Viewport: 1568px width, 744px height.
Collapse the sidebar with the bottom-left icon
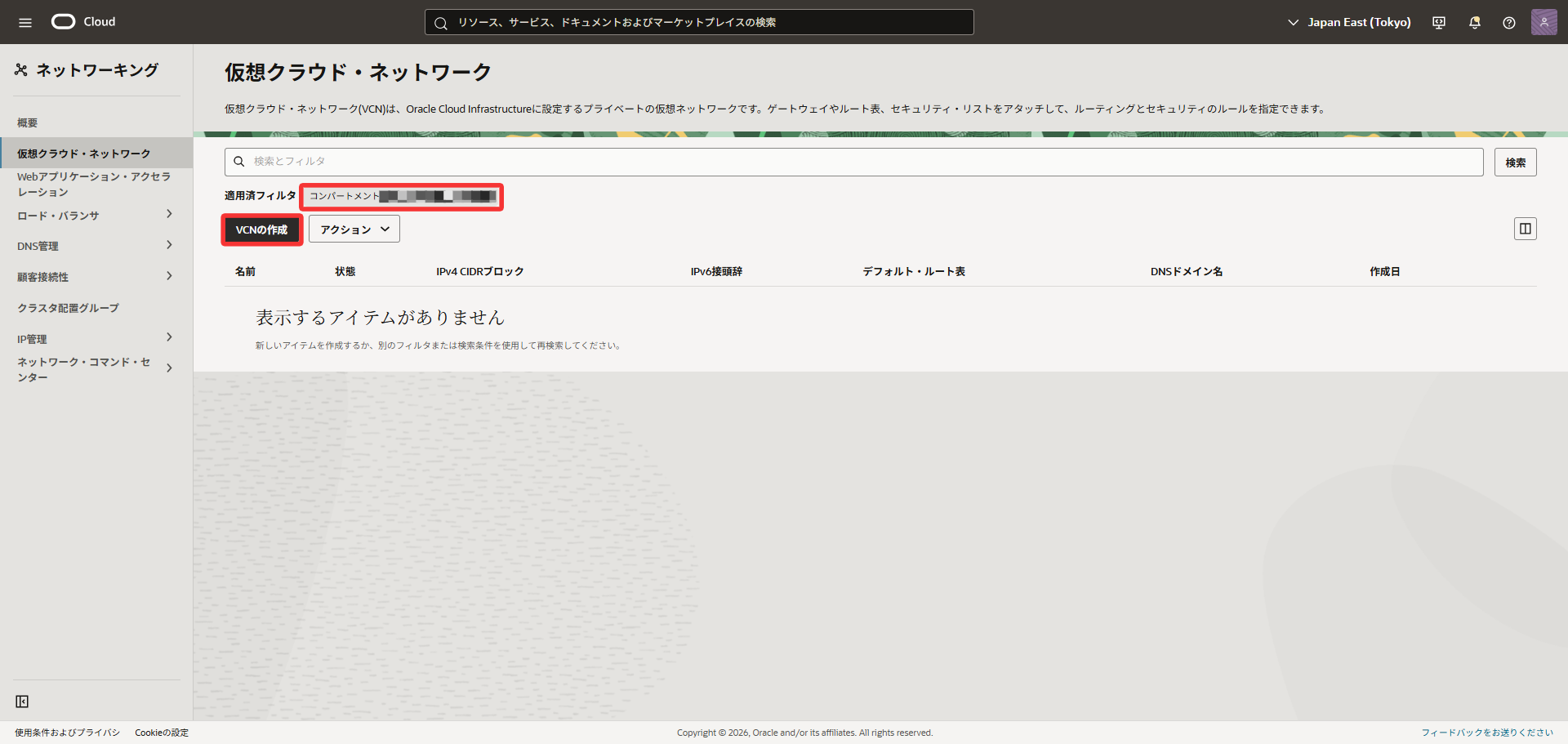point(22,702)
